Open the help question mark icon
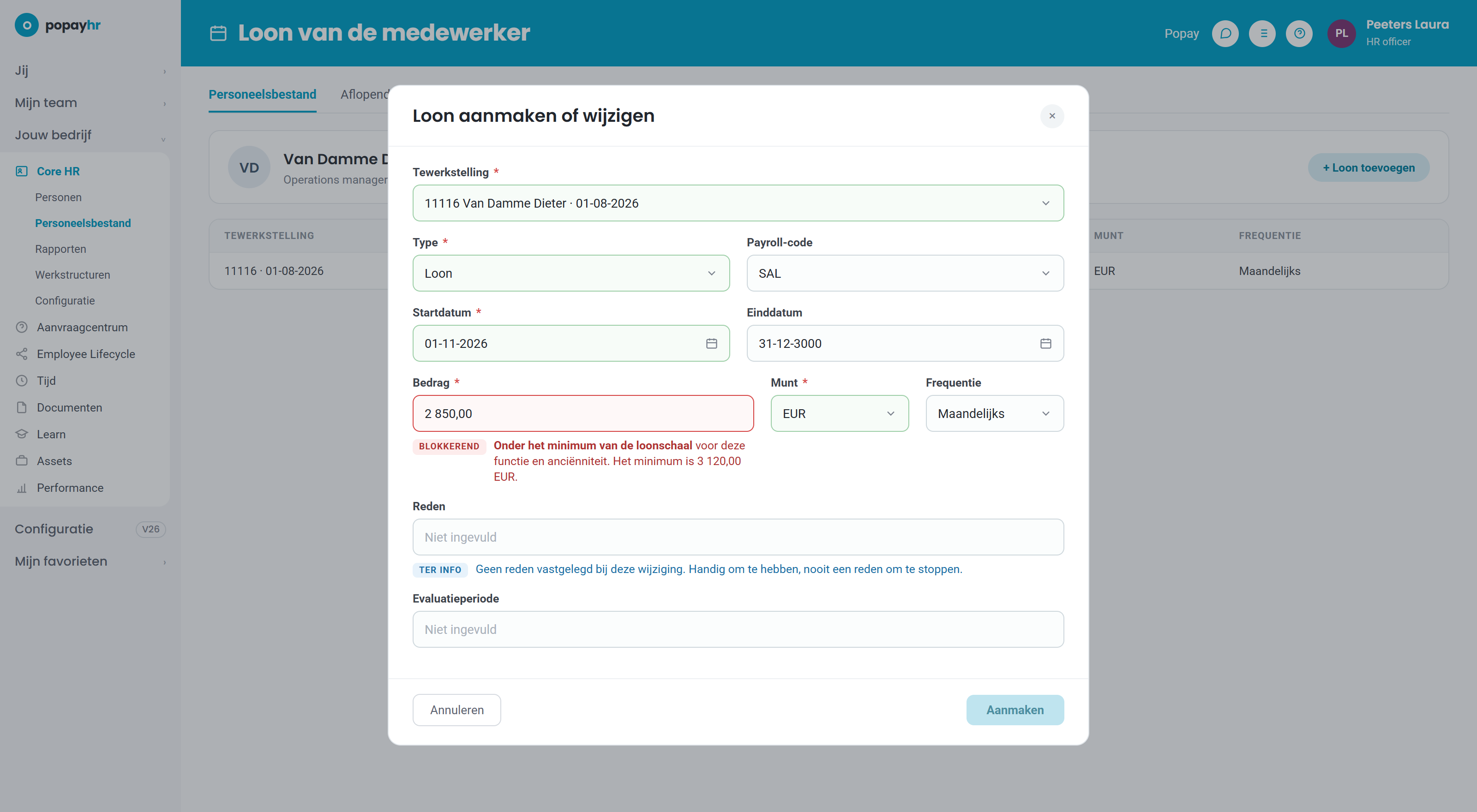Screen dimensions: 1477x812 pyautogui.click(x=1299, y=34)
